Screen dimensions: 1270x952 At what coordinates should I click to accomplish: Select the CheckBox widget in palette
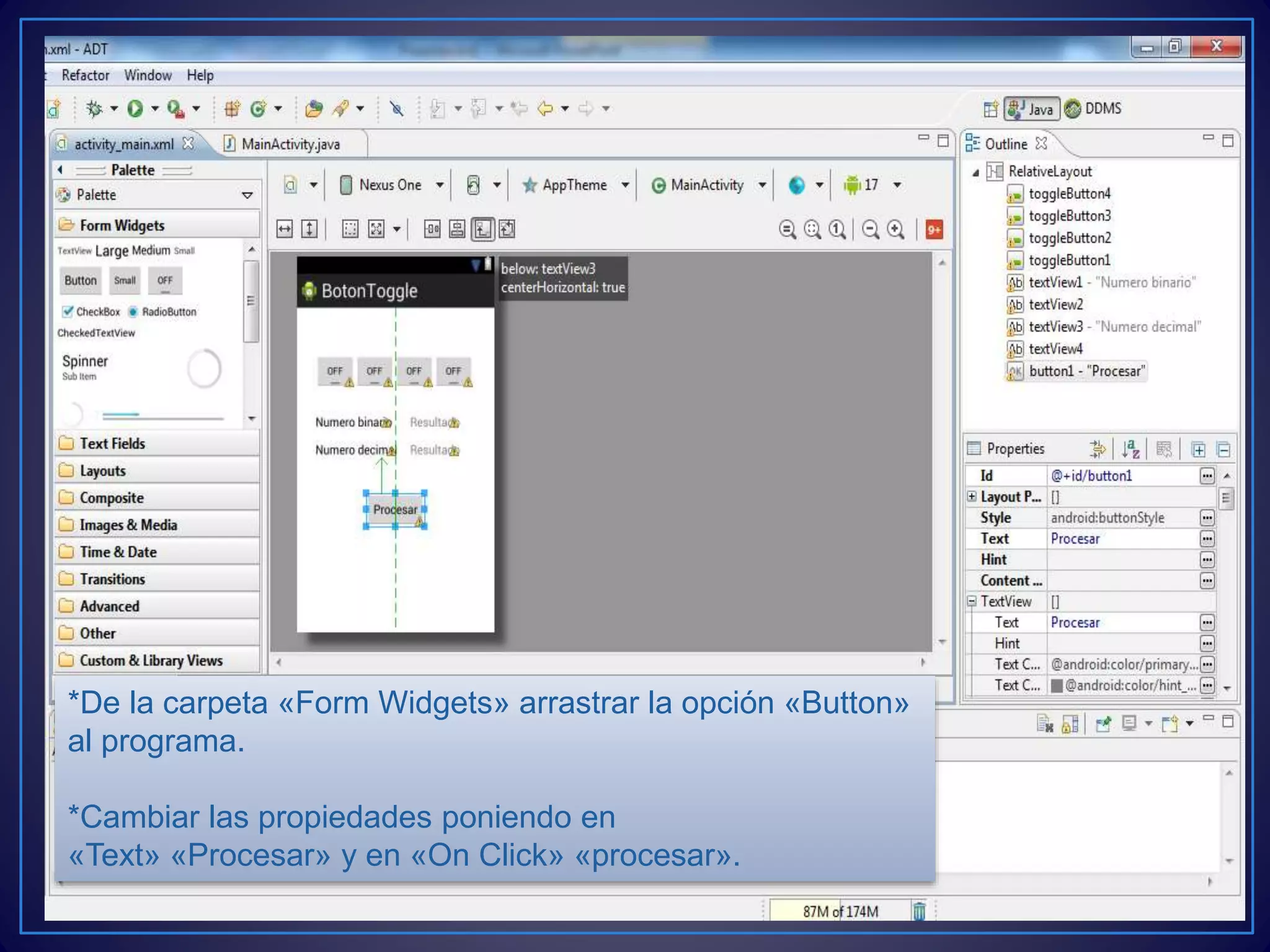(91, 311)
